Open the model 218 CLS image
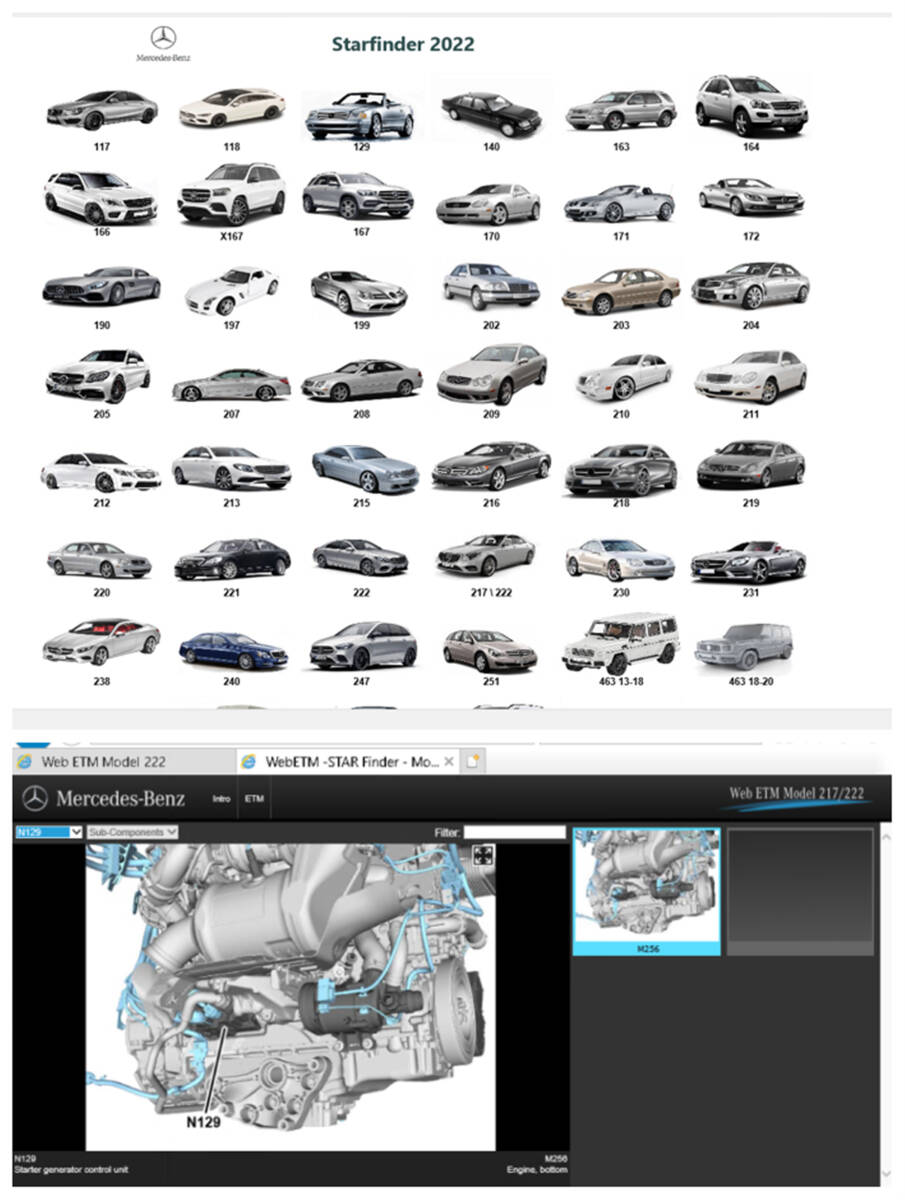This screenshot has width=905, height=1200. point(621,469)
